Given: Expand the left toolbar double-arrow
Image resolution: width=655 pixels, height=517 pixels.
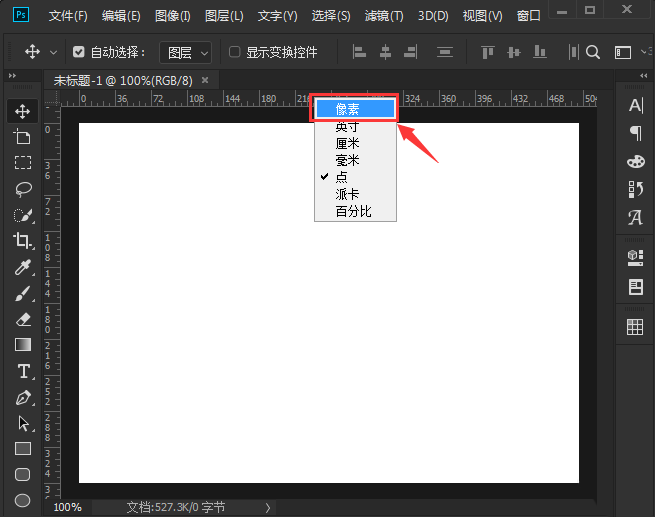Looking at the screenshot, I should click(13, 76).
